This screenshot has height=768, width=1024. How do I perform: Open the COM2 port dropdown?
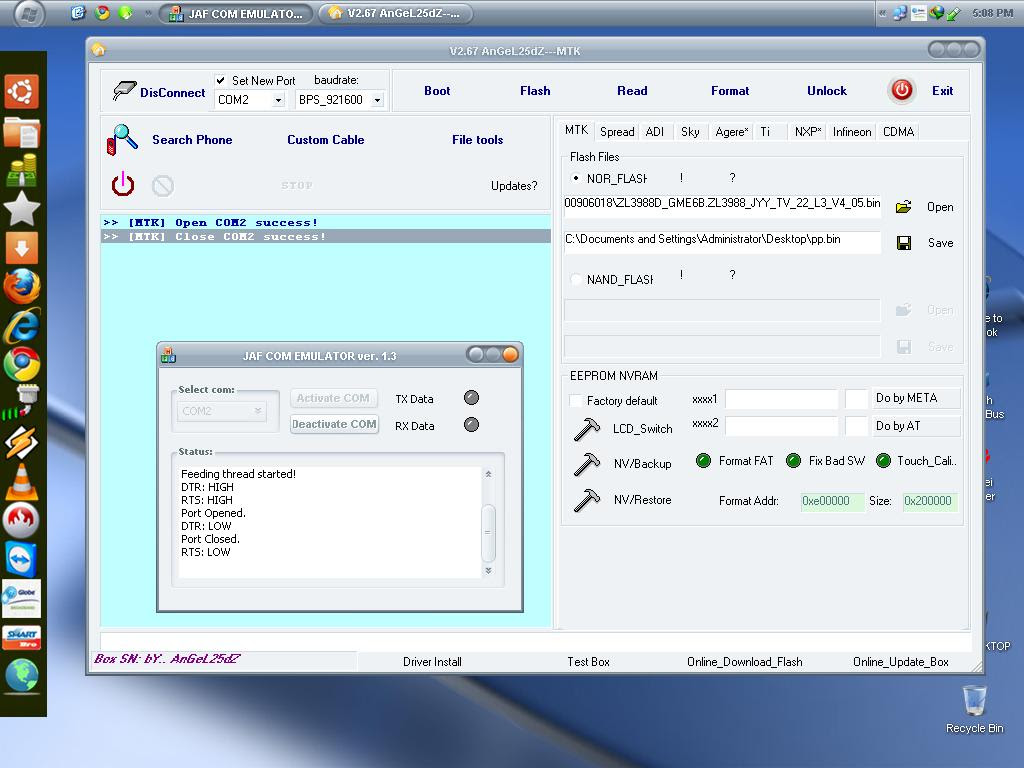point(278,100)
